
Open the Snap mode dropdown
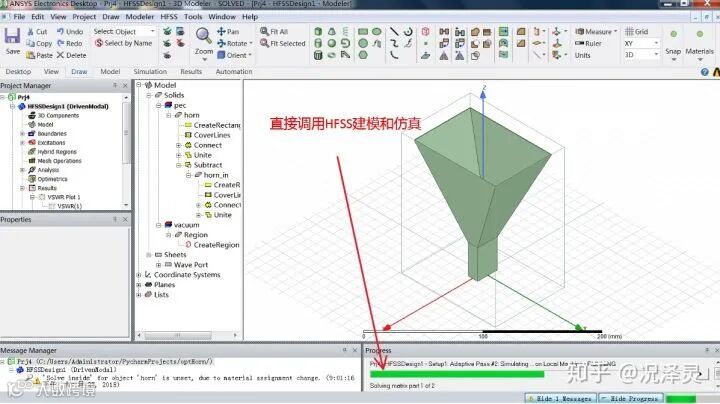[673, 60]
